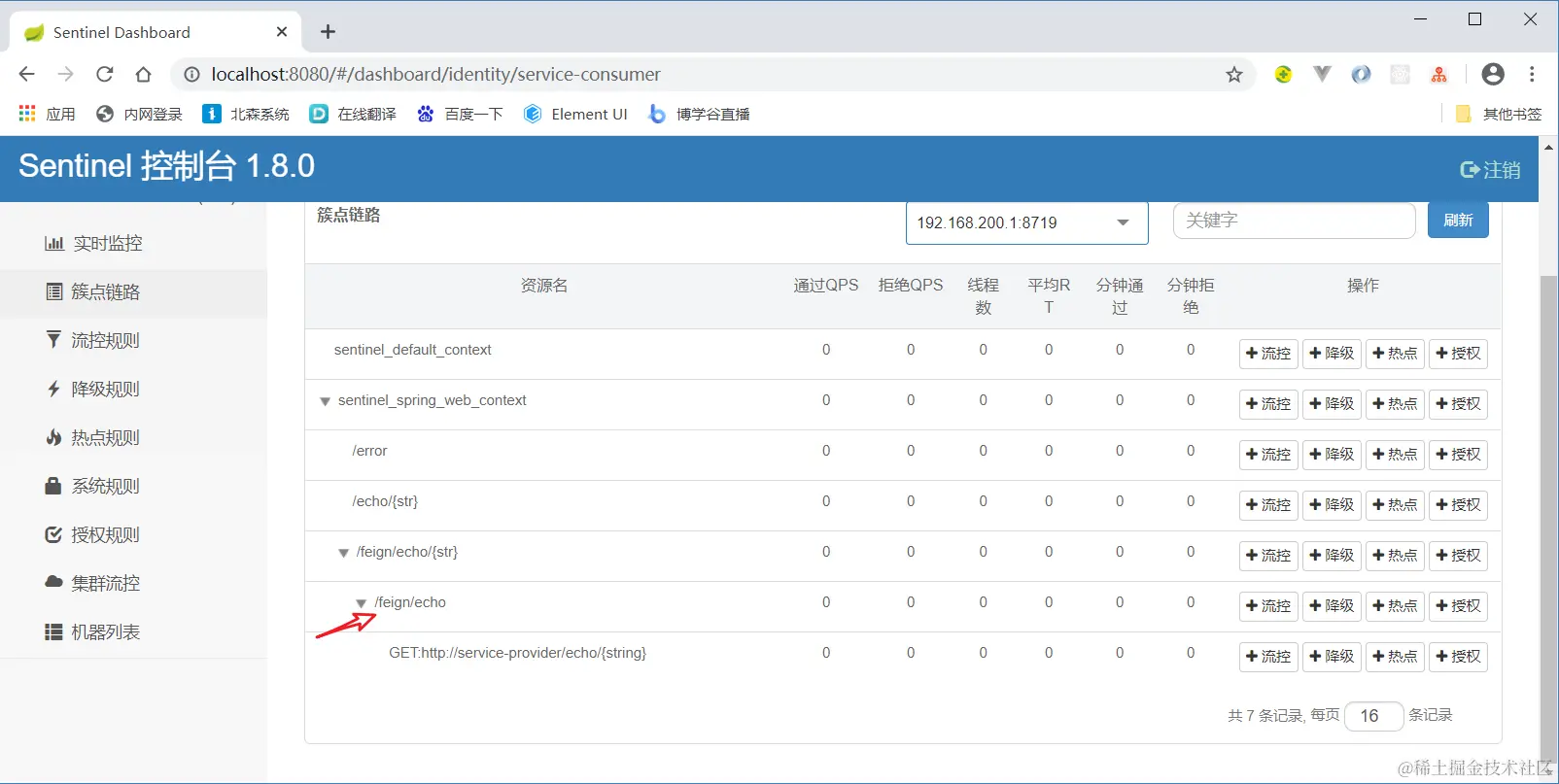
Task: Click the 注销 logout link
Action: coord(1490,170)
